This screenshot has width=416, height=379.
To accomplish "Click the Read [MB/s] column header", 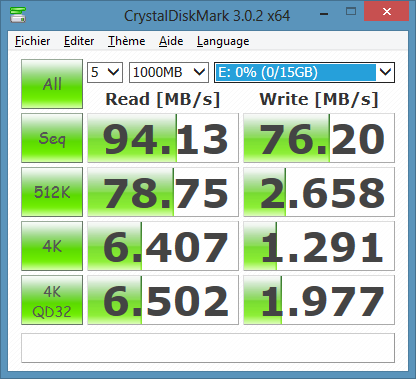I will pyautogui.click(x=163, y=99).
